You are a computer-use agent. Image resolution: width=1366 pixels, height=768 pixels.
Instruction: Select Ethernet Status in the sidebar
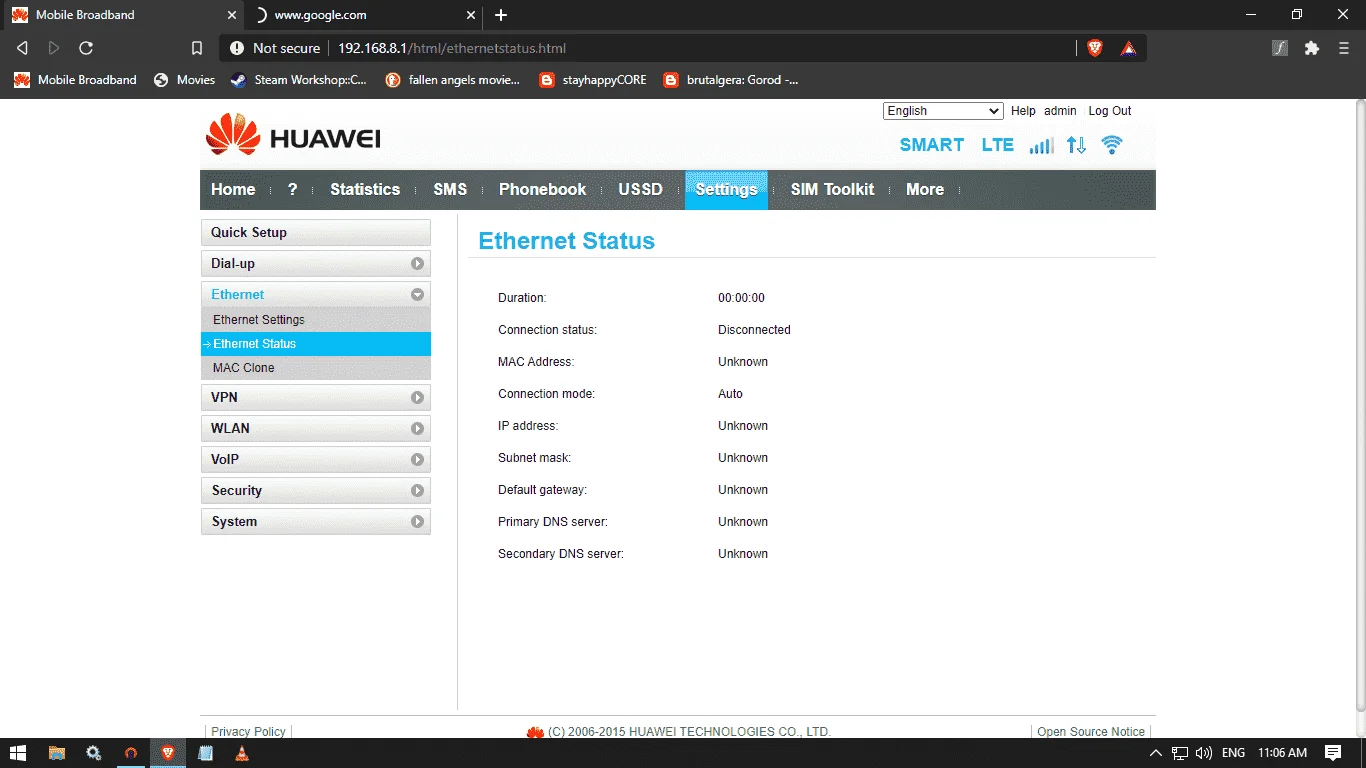(316, 344)
